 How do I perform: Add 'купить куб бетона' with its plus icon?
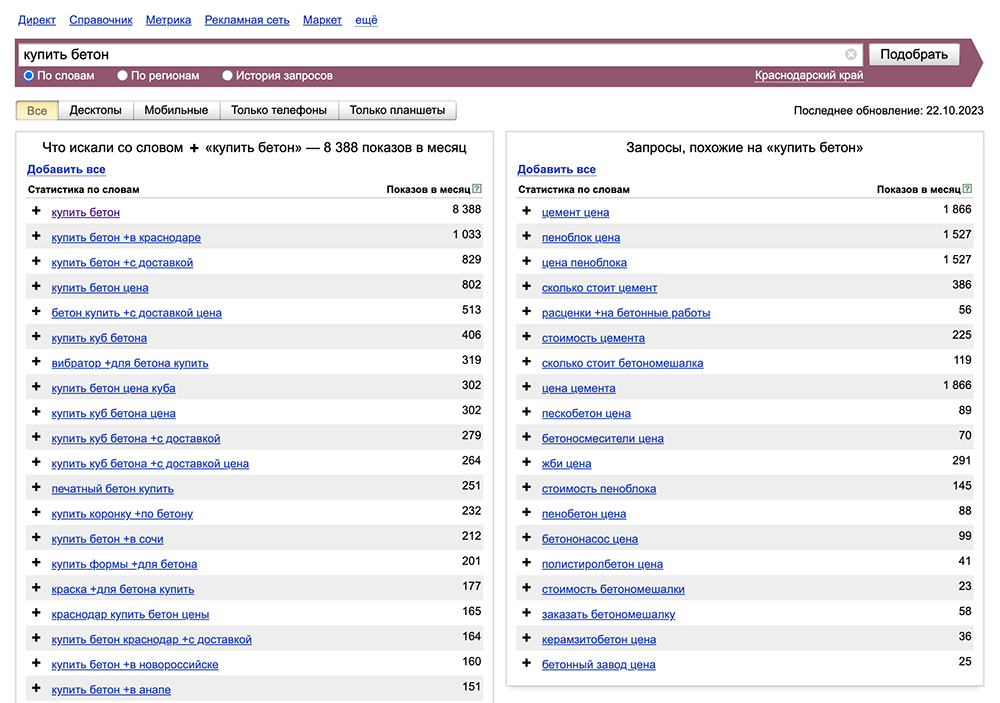click(x=36, y=337)
